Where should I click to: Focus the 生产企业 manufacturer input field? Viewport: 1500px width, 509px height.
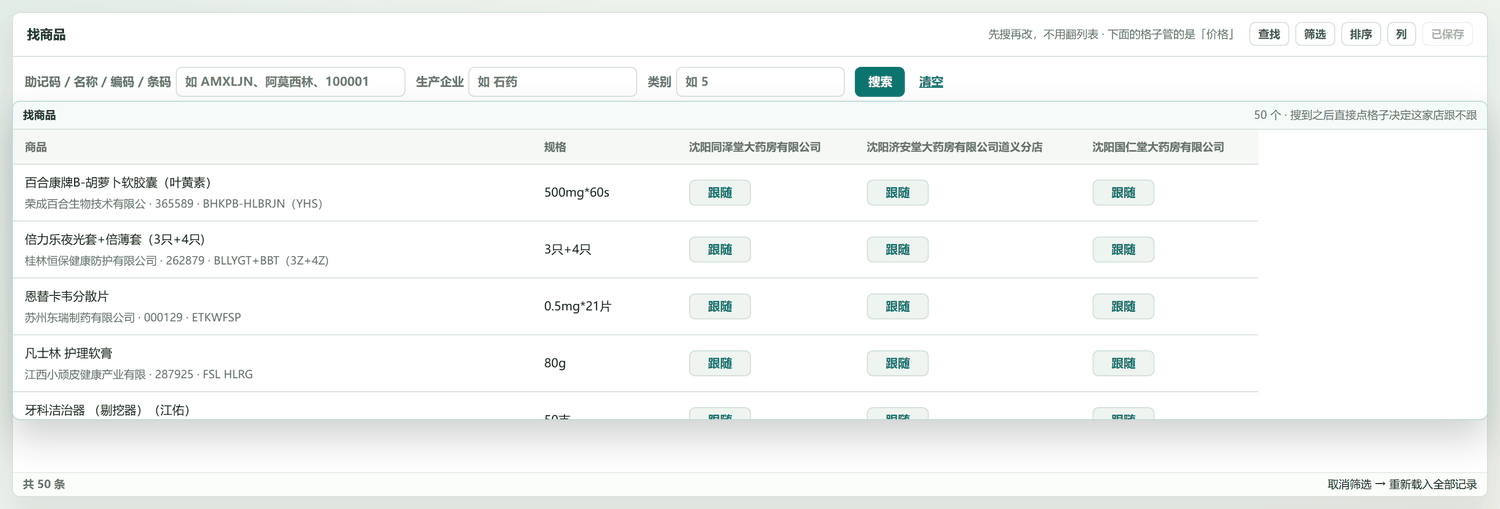(552, 82)
